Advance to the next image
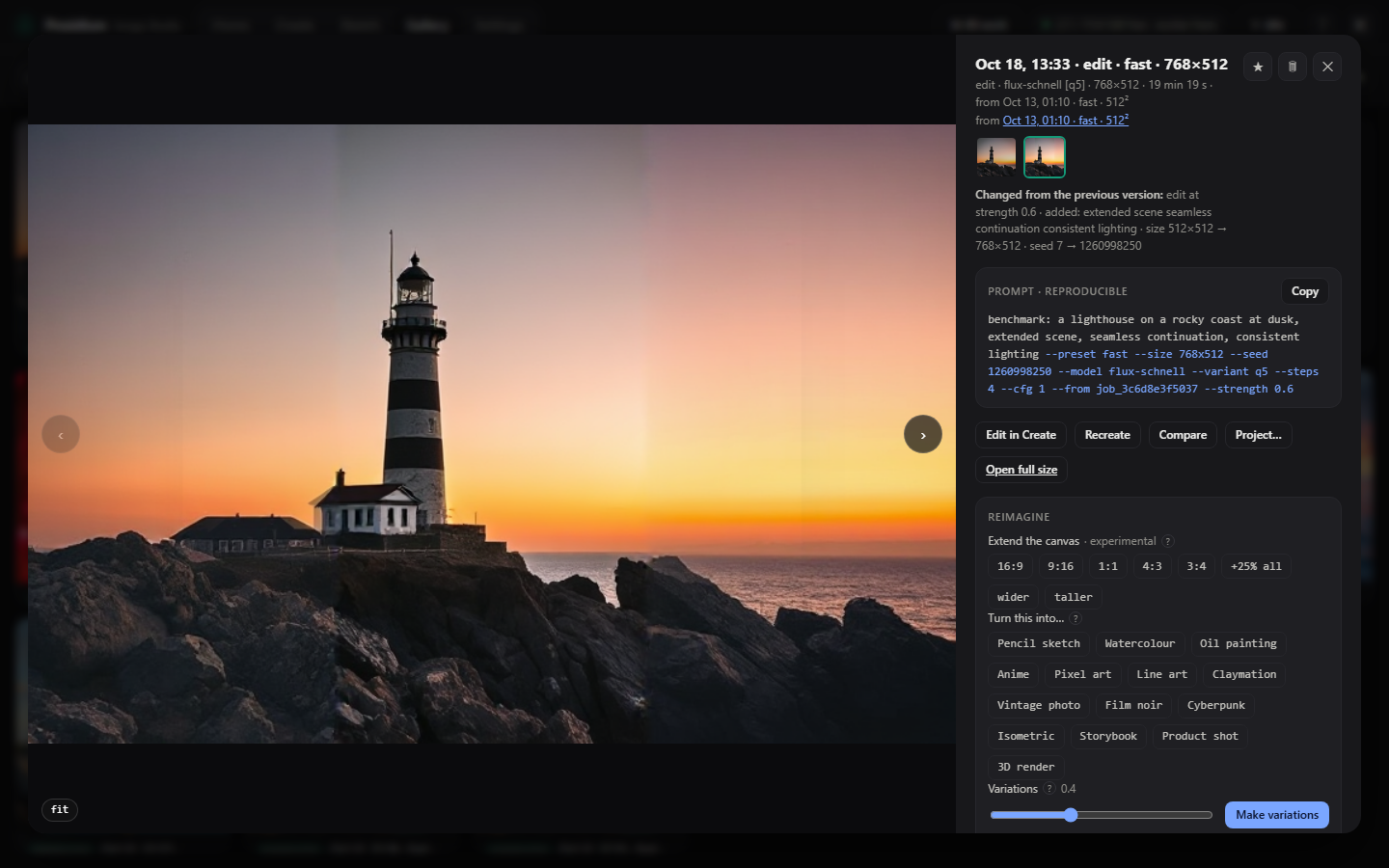This screenshot has height=868, width=1389. click(923, 434)
